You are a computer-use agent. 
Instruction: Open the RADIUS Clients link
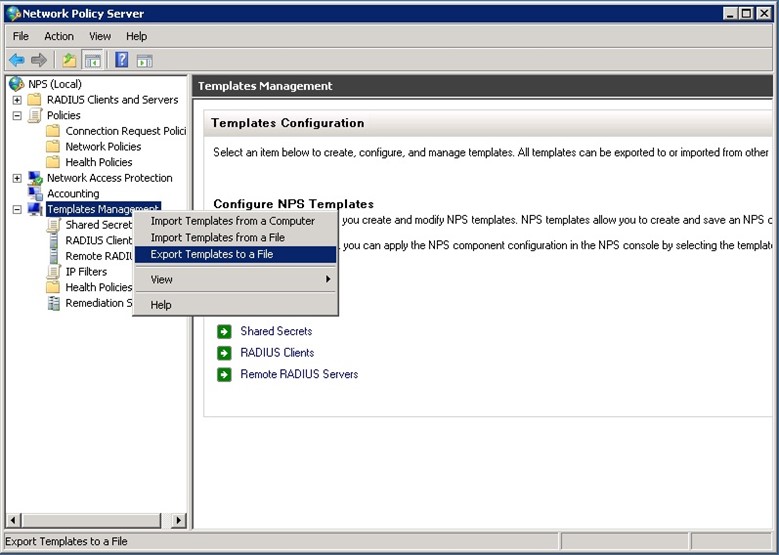277,353
